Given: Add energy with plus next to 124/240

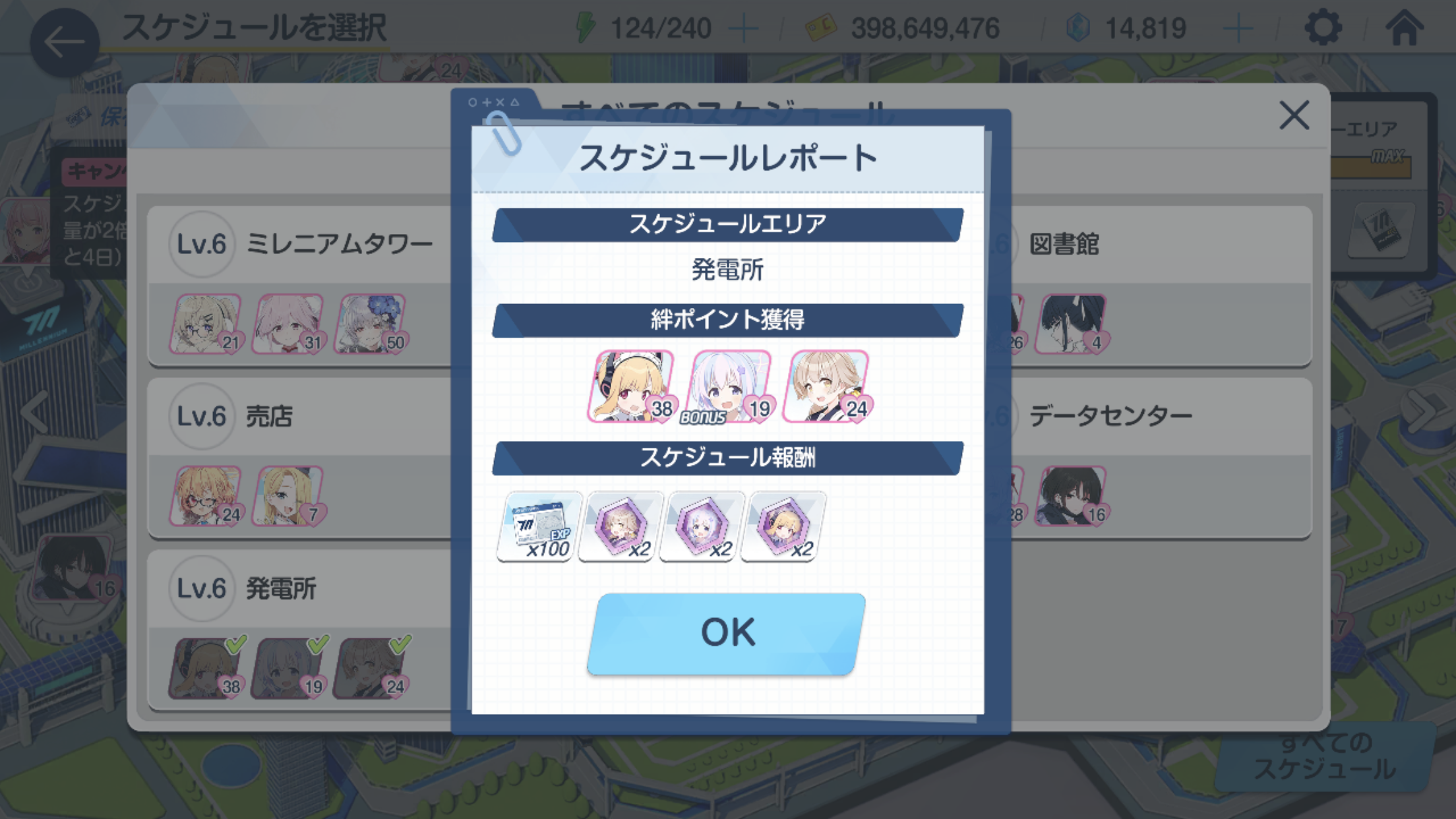Looking at the screenshot, I should [744, 28].
